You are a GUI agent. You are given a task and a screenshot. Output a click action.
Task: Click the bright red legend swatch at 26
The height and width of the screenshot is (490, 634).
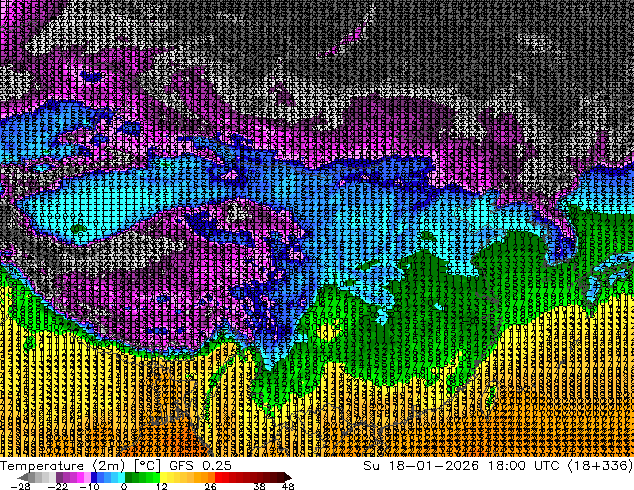[x=218, y=477]
